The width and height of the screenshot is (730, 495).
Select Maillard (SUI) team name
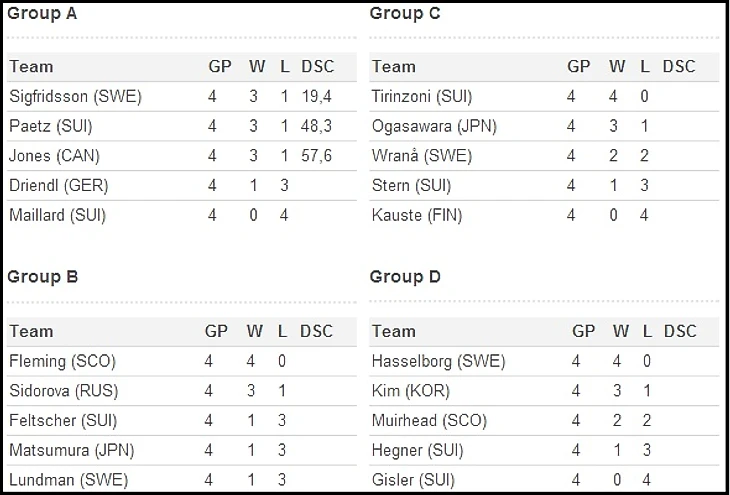tap(57, 215)
